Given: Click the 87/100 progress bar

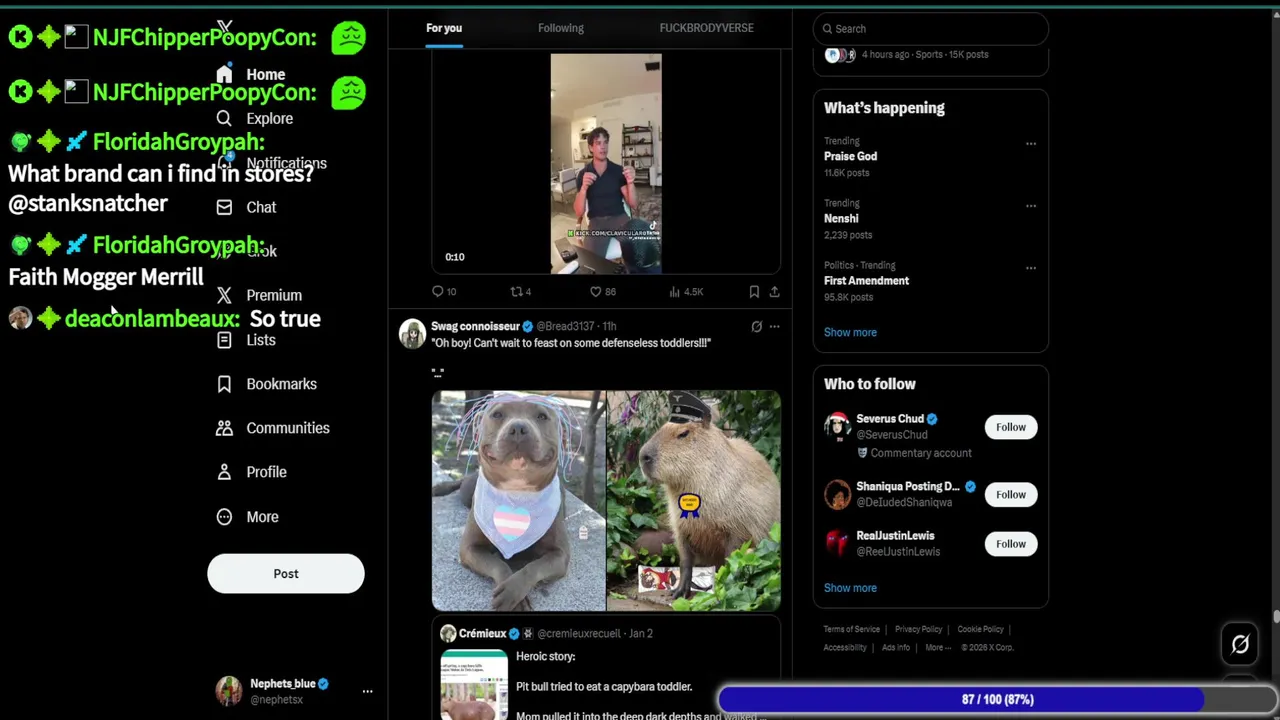Looking at the screenshot, I should point(997,699).
